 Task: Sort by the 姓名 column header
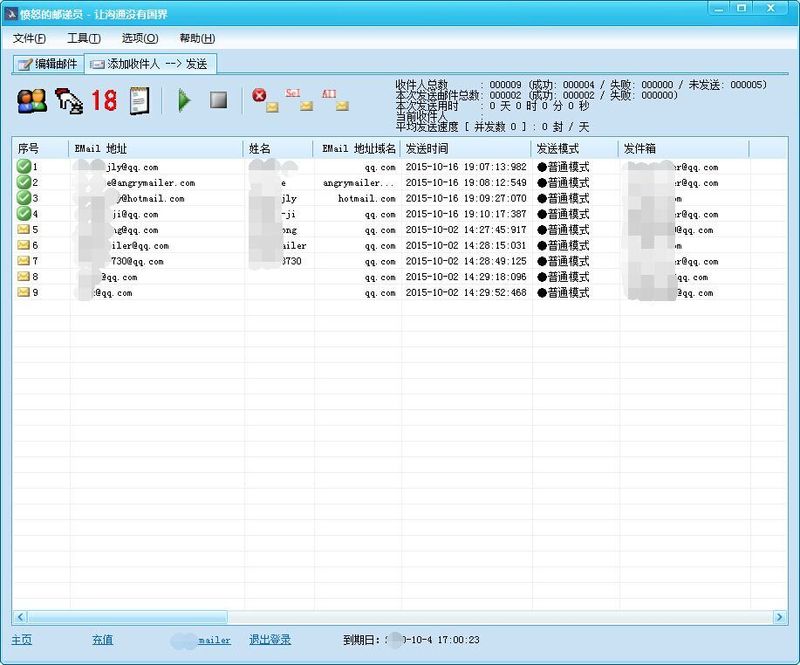point(278,149)
